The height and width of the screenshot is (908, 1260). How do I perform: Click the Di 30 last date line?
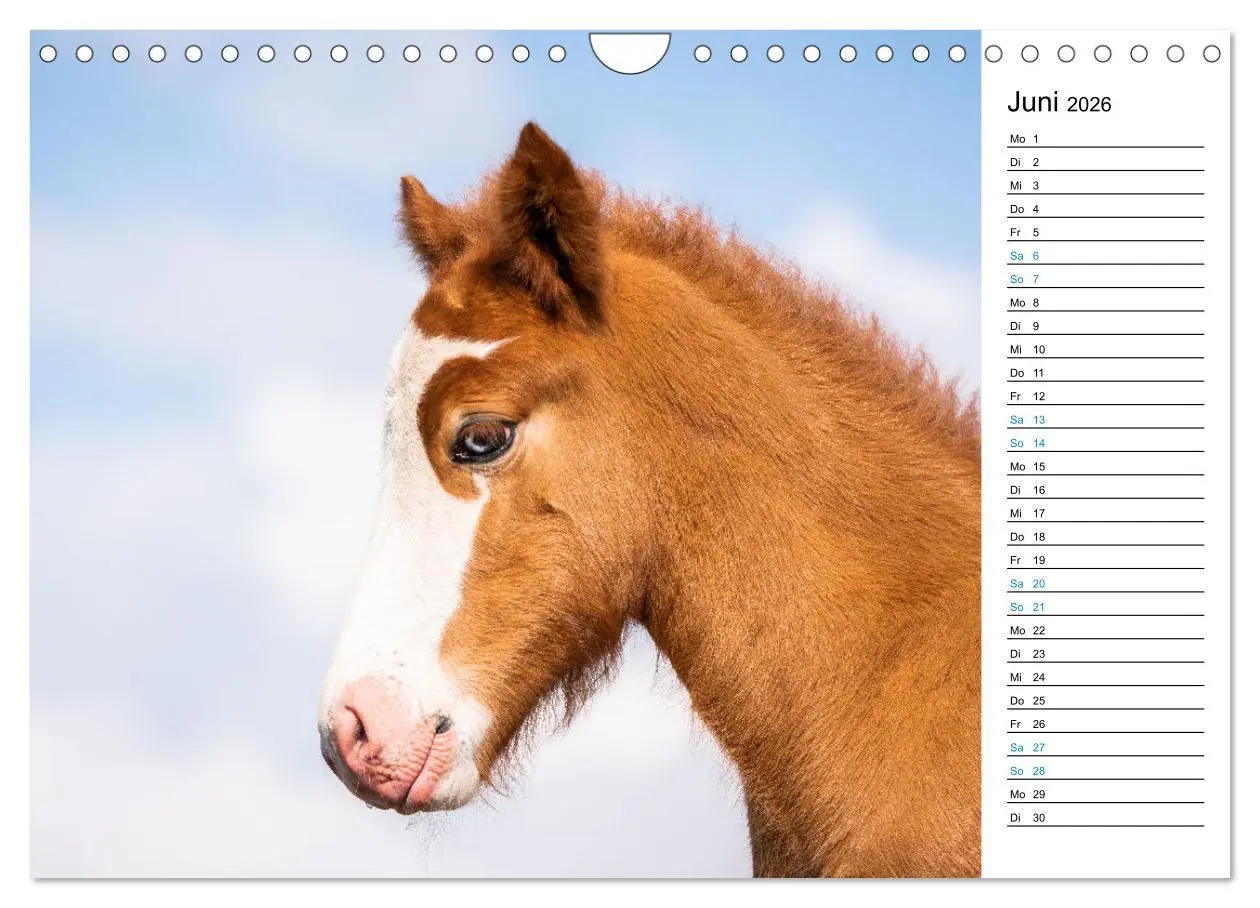(x=1105, y=818)
